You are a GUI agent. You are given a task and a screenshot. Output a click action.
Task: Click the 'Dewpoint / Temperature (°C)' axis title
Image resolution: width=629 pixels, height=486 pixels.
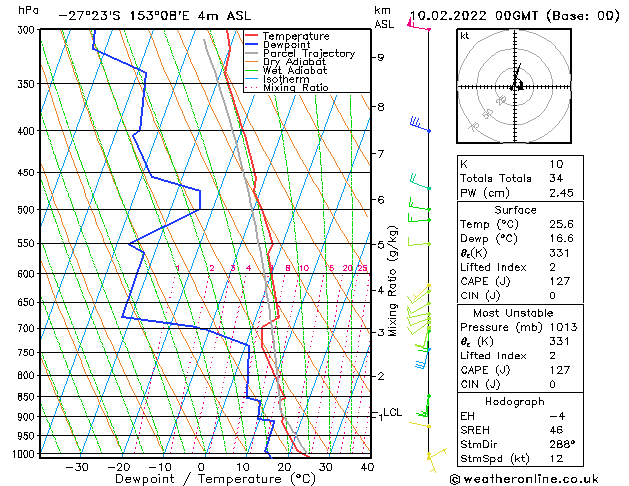[215, 479]
